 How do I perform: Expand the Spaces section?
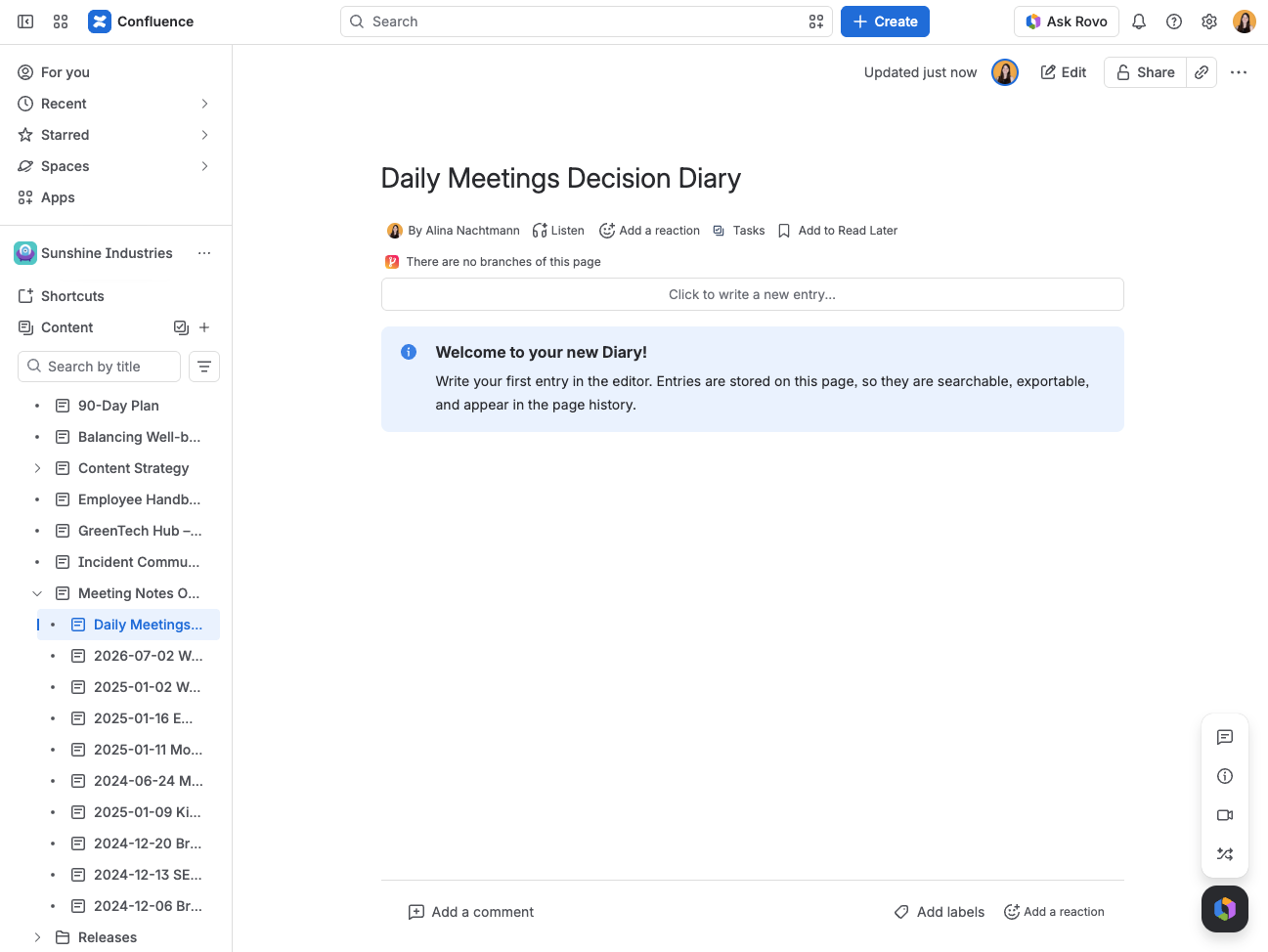(x=204, y=166)
